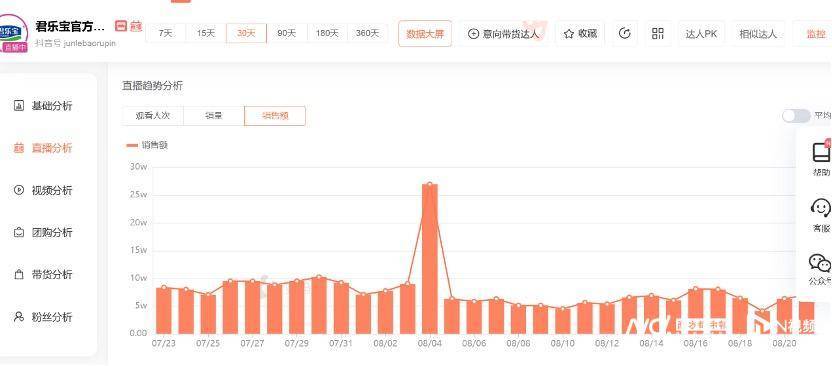This screenshot has height=366, width=832.
Task: Switch to the 销量 chart tab
Action: pyautogui.click(x=214, y=116)
